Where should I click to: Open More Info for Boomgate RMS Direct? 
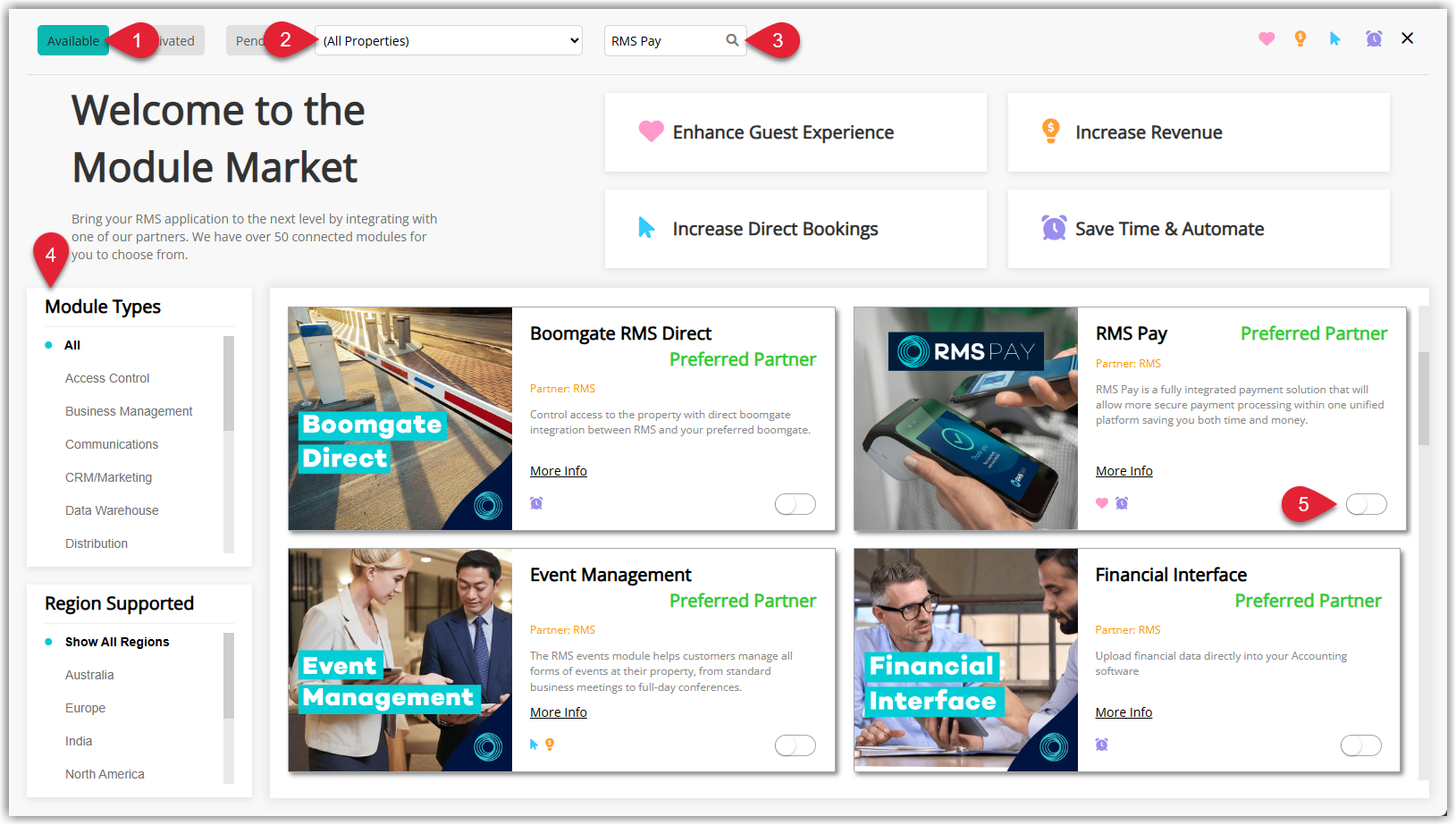click(559, 471)
